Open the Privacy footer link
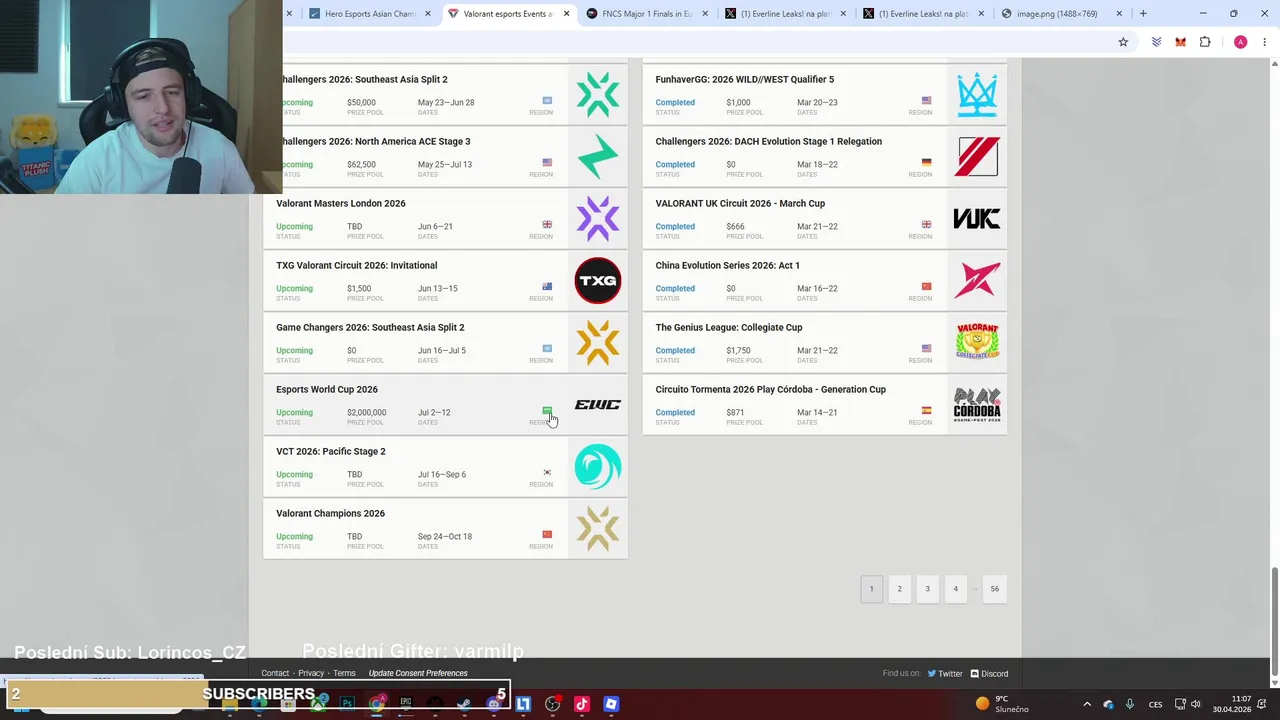Viewport: 1280px width, 720px height. (x=311, y=673)
